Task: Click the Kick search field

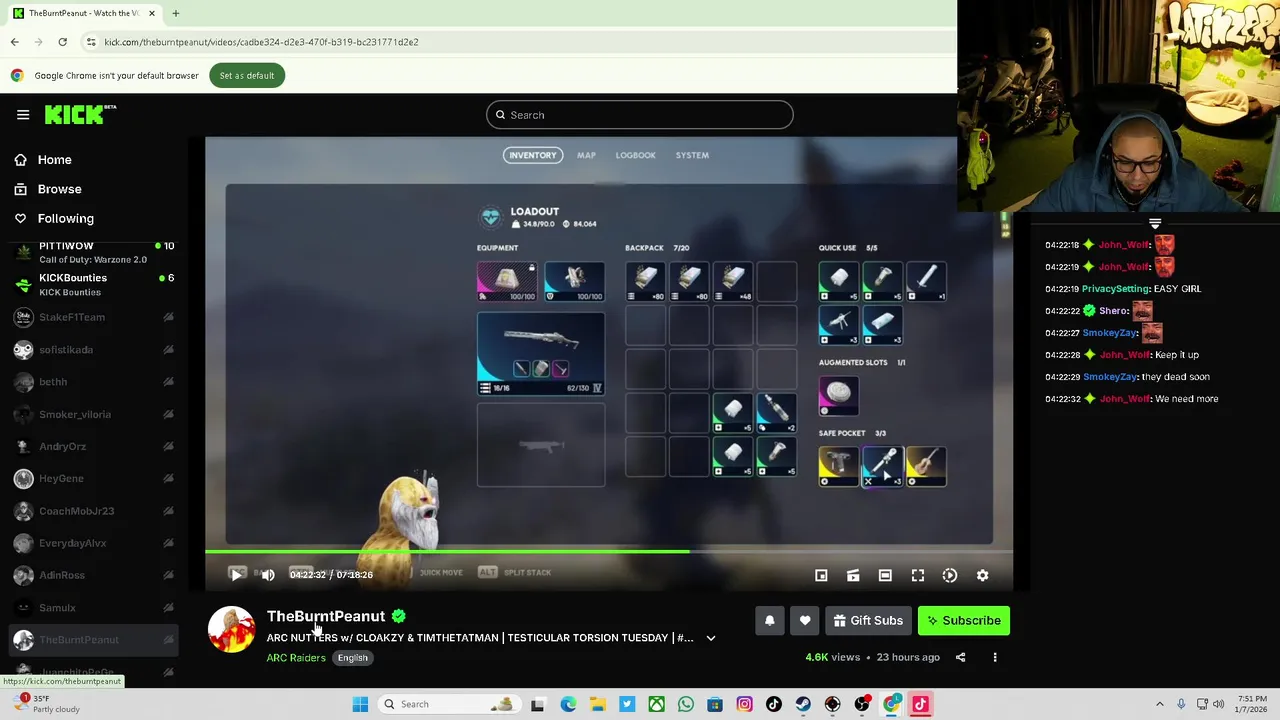Action: pyautogui.click(x=640, y=115)
